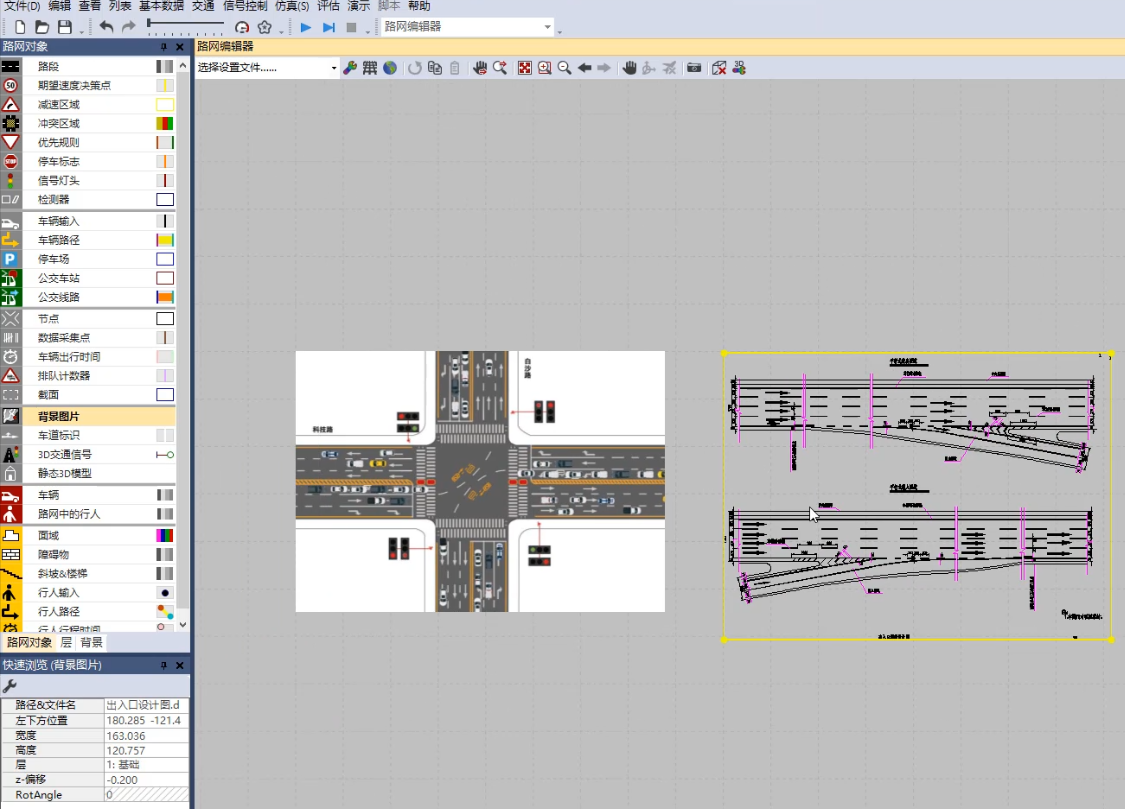Expand the 层 value dropdown in quick view
Viewport: 1125px width, 809px height.
coord(146,765)
